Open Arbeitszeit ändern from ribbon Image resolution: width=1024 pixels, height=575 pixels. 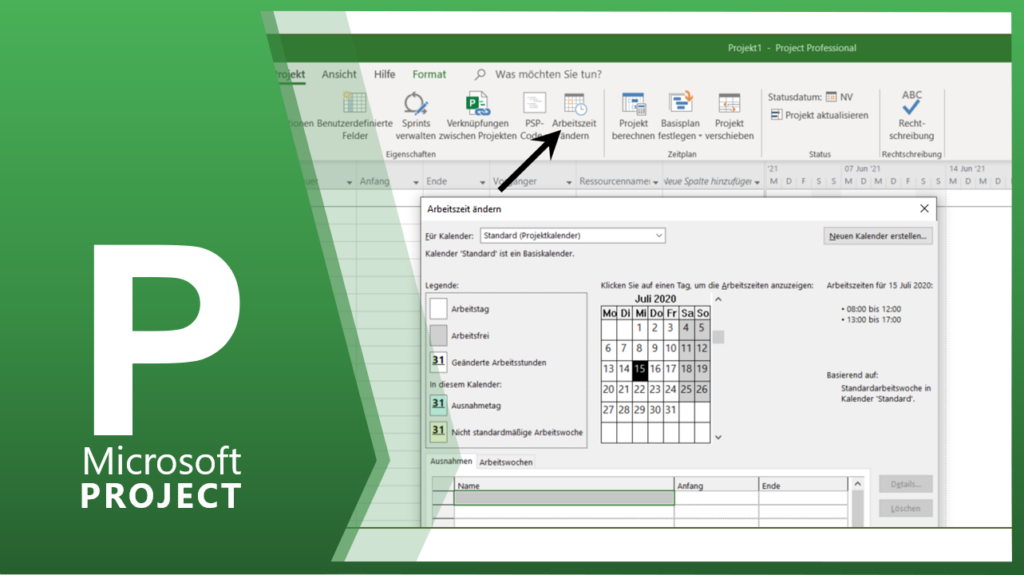[574, 116]
